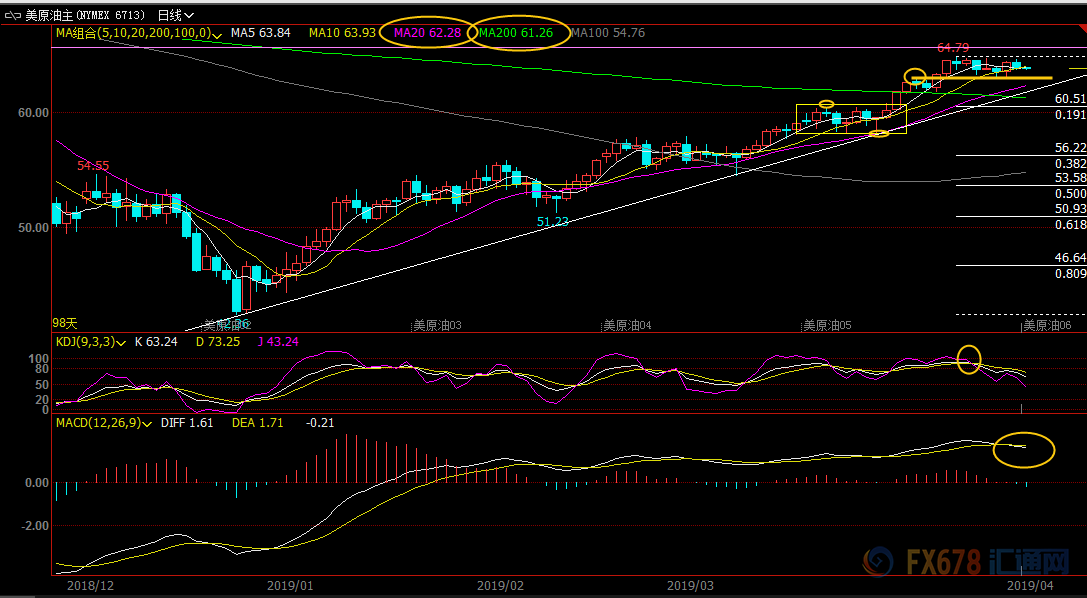Click the chart link icon beside 美原油主
1087x598 pixels.
tap(13, 15)
